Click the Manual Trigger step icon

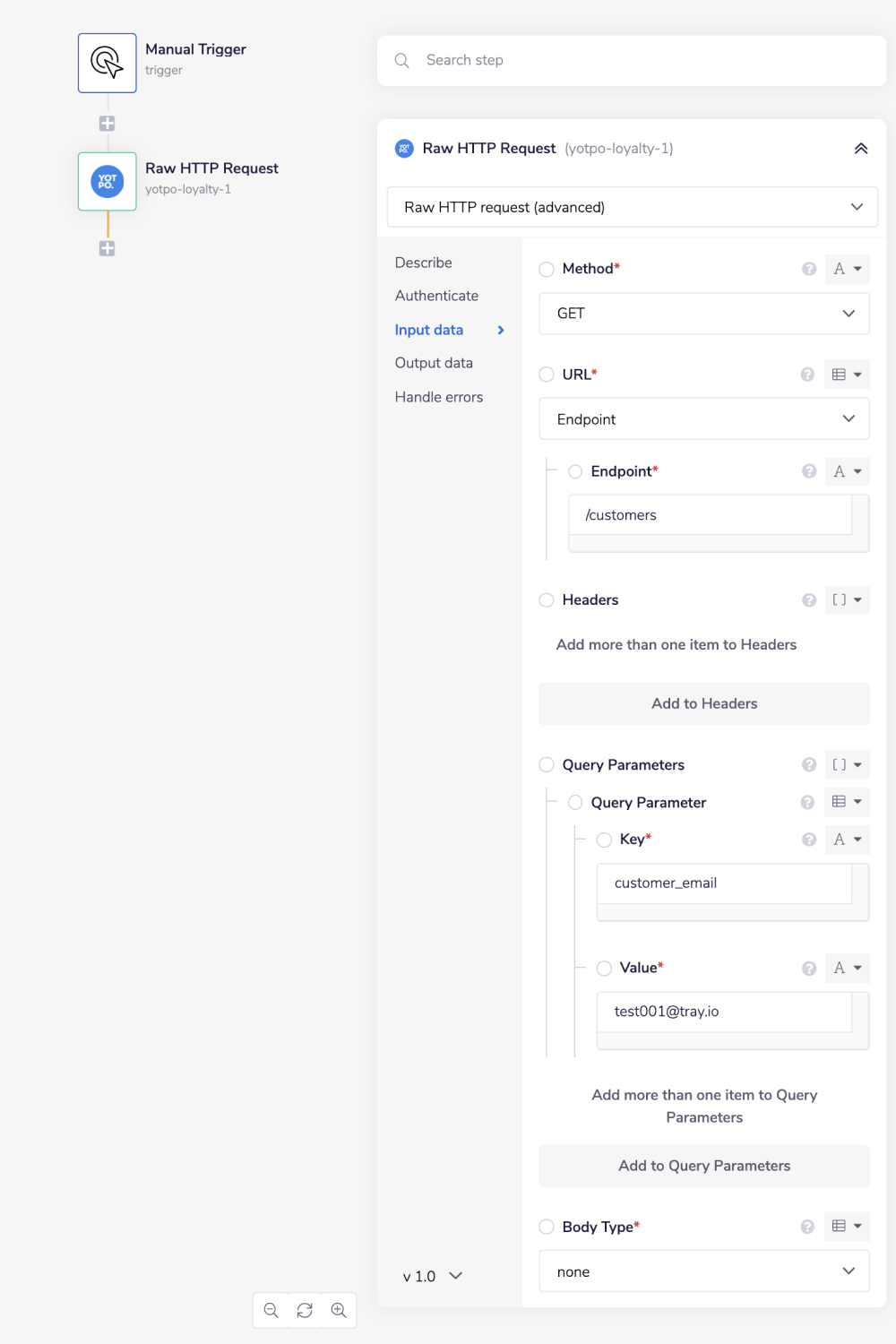click(x=107, y=63)
